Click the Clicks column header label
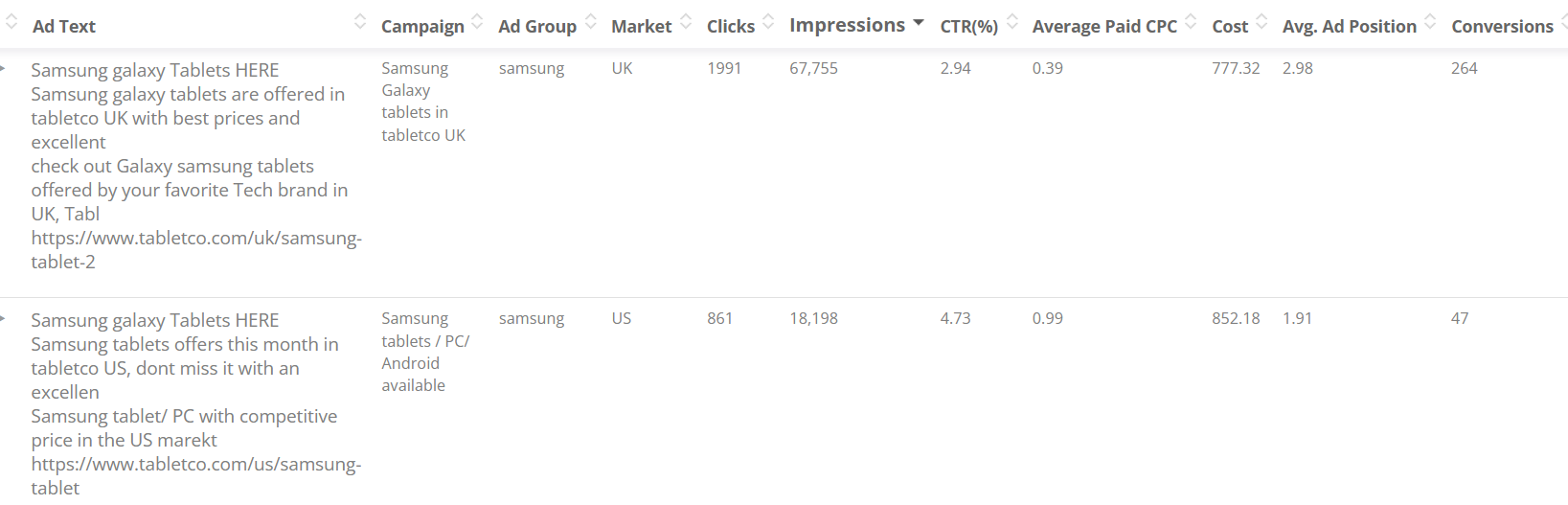1568x505 pixels. click(730, 27)
